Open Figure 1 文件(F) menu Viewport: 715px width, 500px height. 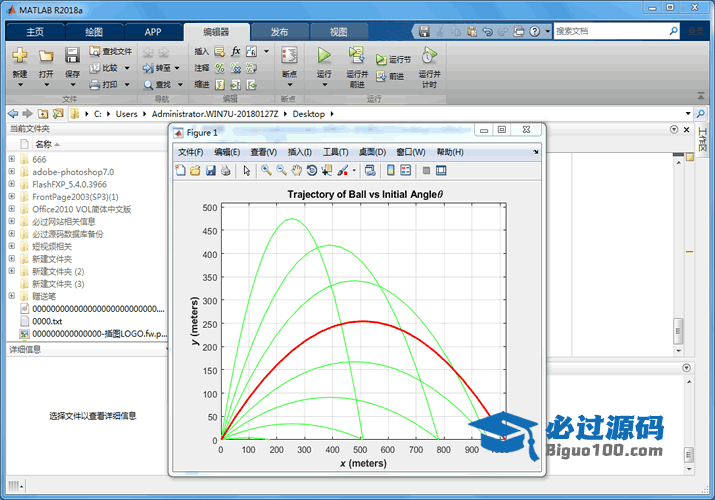tap(191, 152)
